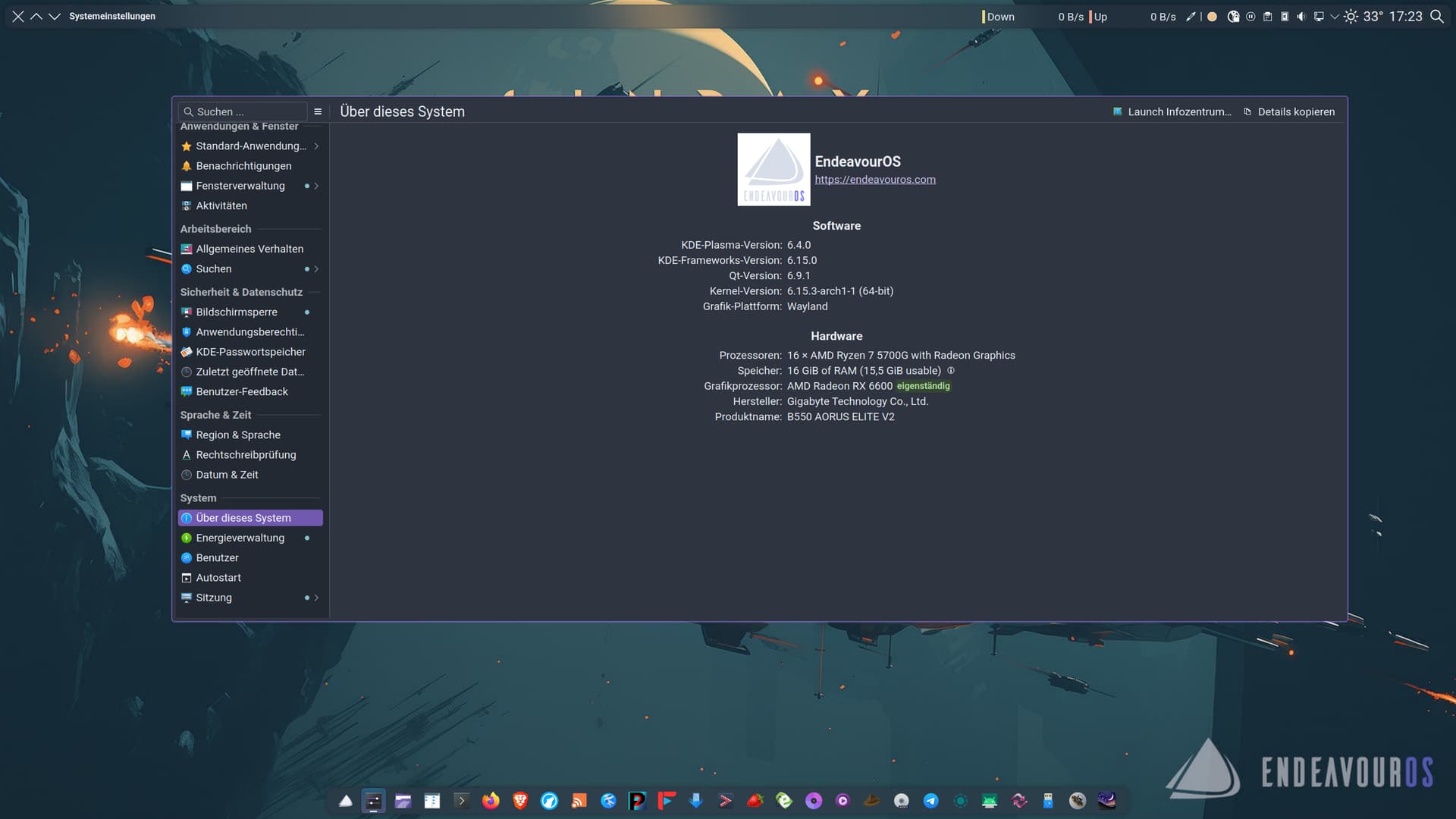Click the search magnifier in top panel
1456x819 pixels.
(x=1436, y=16)
